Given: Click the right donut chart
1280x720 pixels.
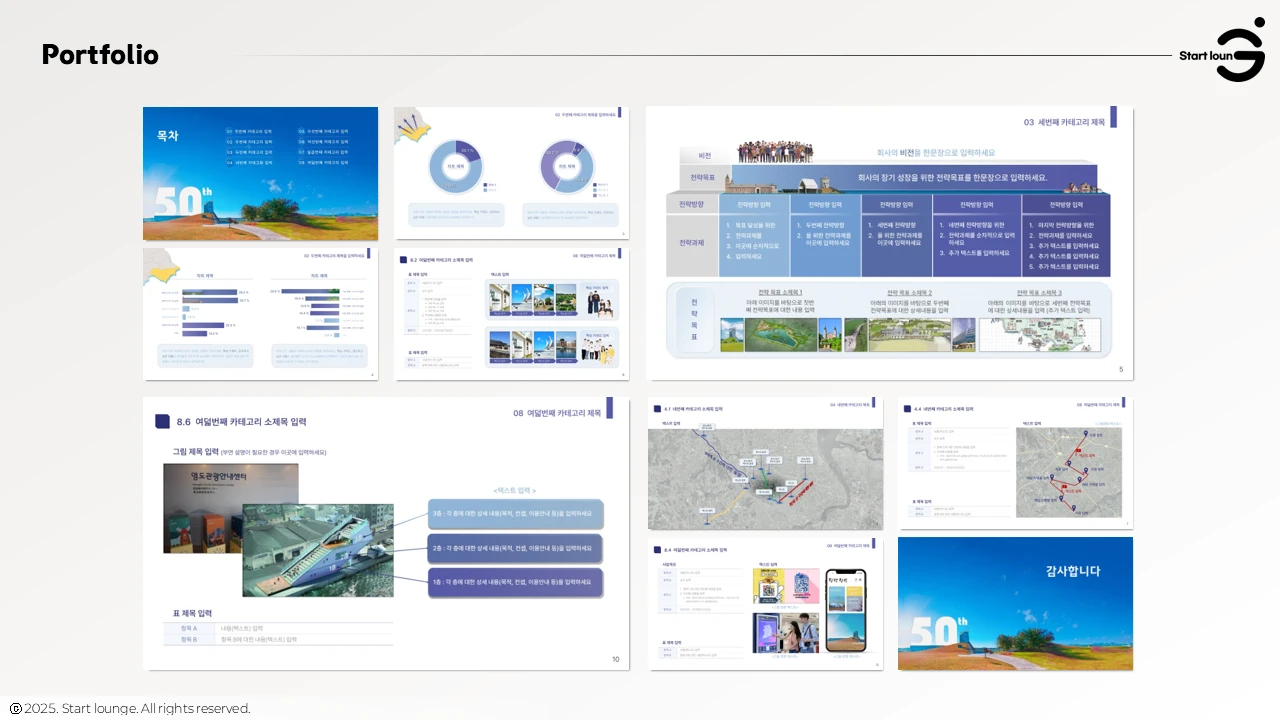Looking at the screenshot, I should (x=567, y=167).
